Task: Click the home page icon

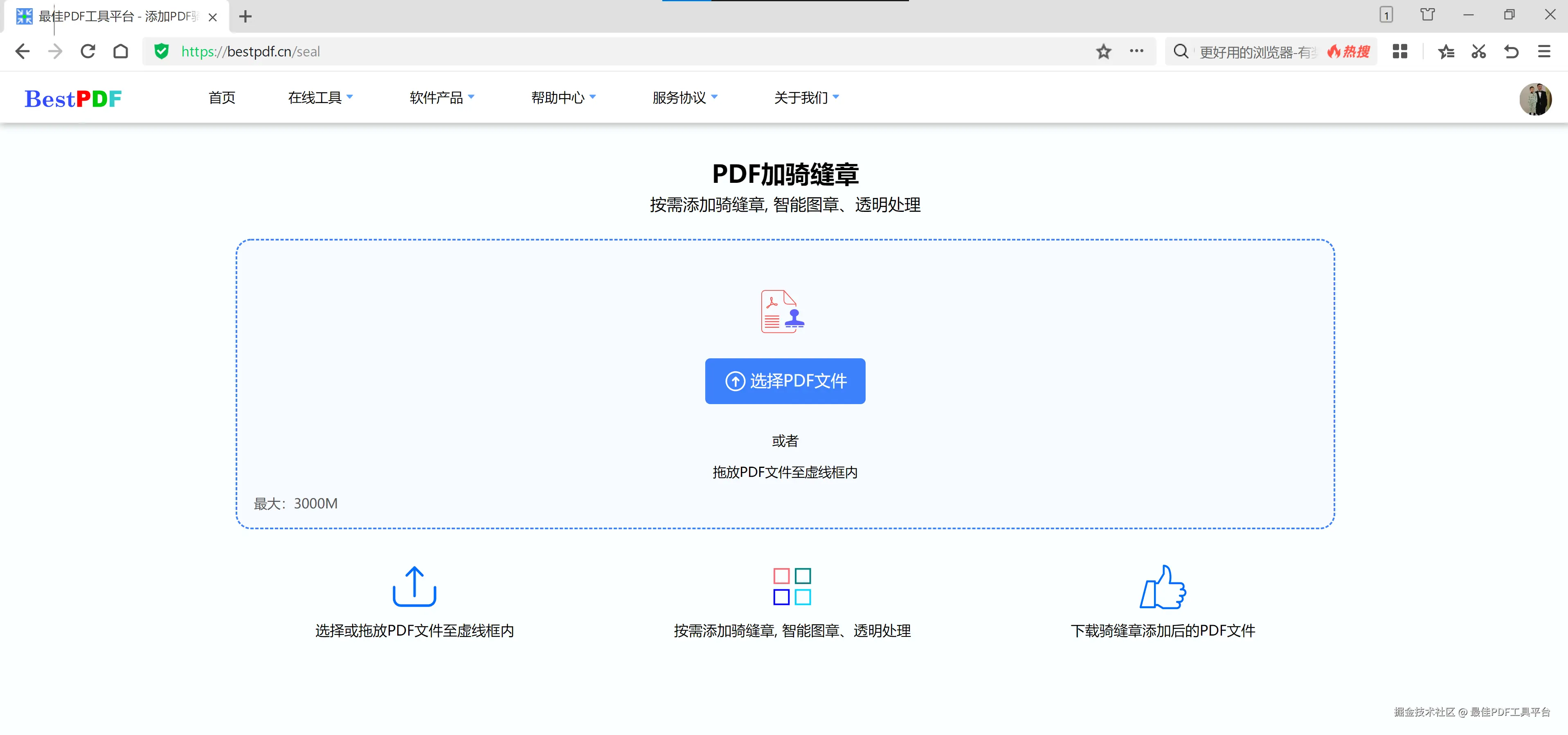Action: (x=121, y=52)
